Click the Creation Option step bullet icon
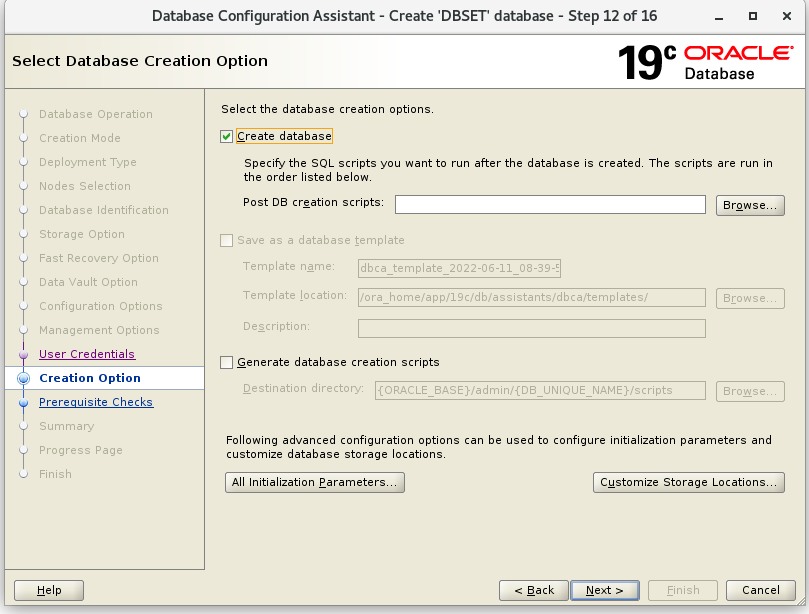809x614 pixels. point(23,378)
